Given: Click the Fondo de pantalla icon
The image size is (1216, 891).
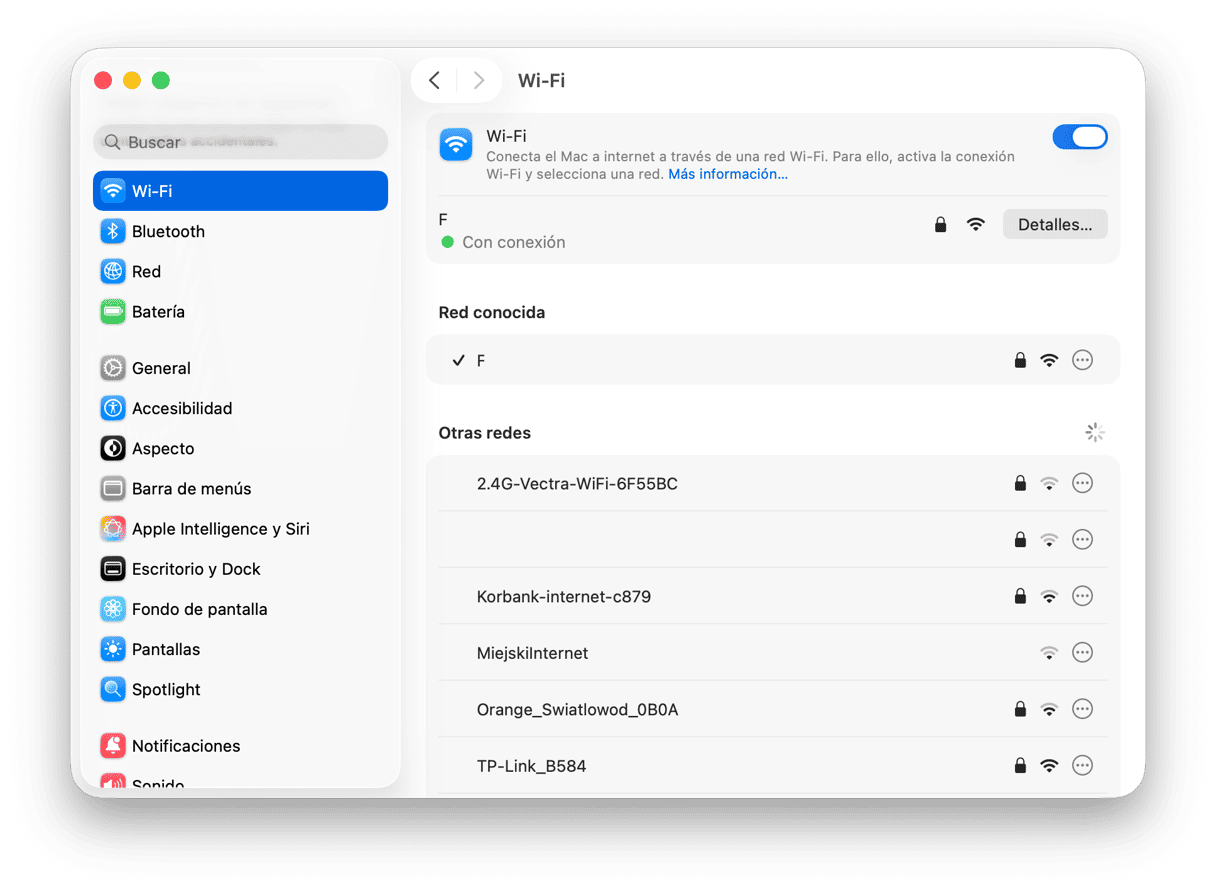Looking at the screenshot, I should [x=113, y=609].
